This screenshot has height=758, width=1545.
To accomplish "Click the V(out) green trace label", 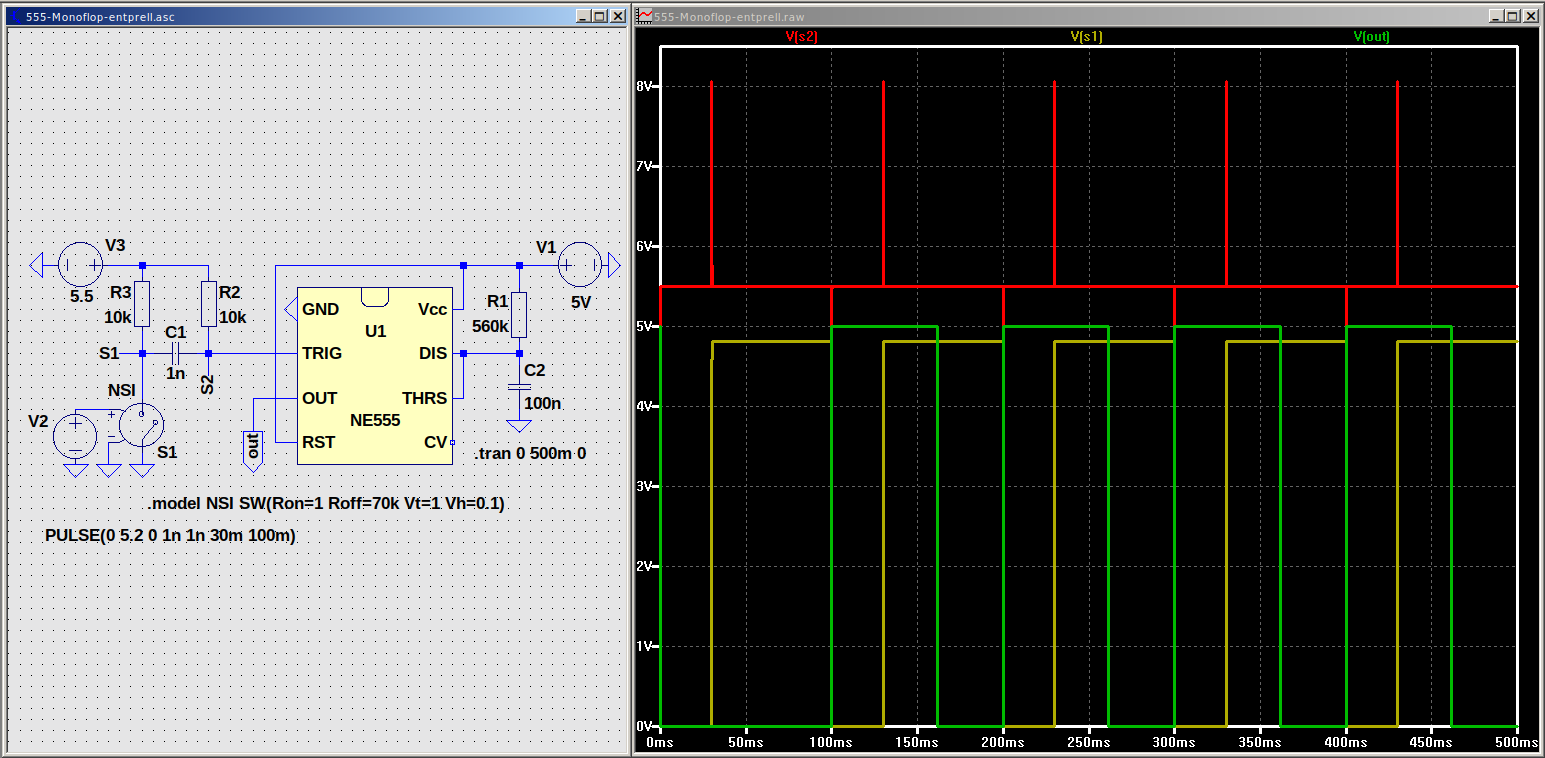I will point(1371,36).
